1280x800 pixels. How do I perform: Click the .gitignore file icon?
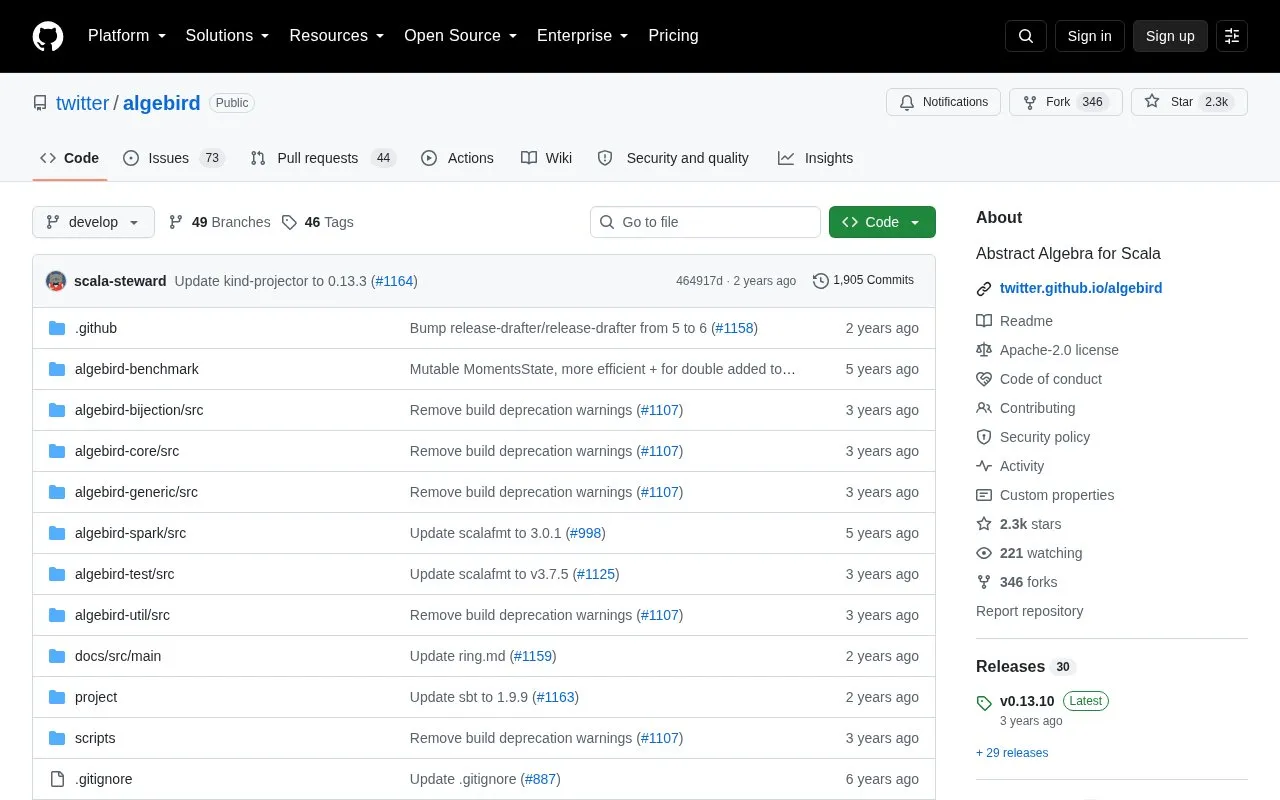tap(57, 779)
